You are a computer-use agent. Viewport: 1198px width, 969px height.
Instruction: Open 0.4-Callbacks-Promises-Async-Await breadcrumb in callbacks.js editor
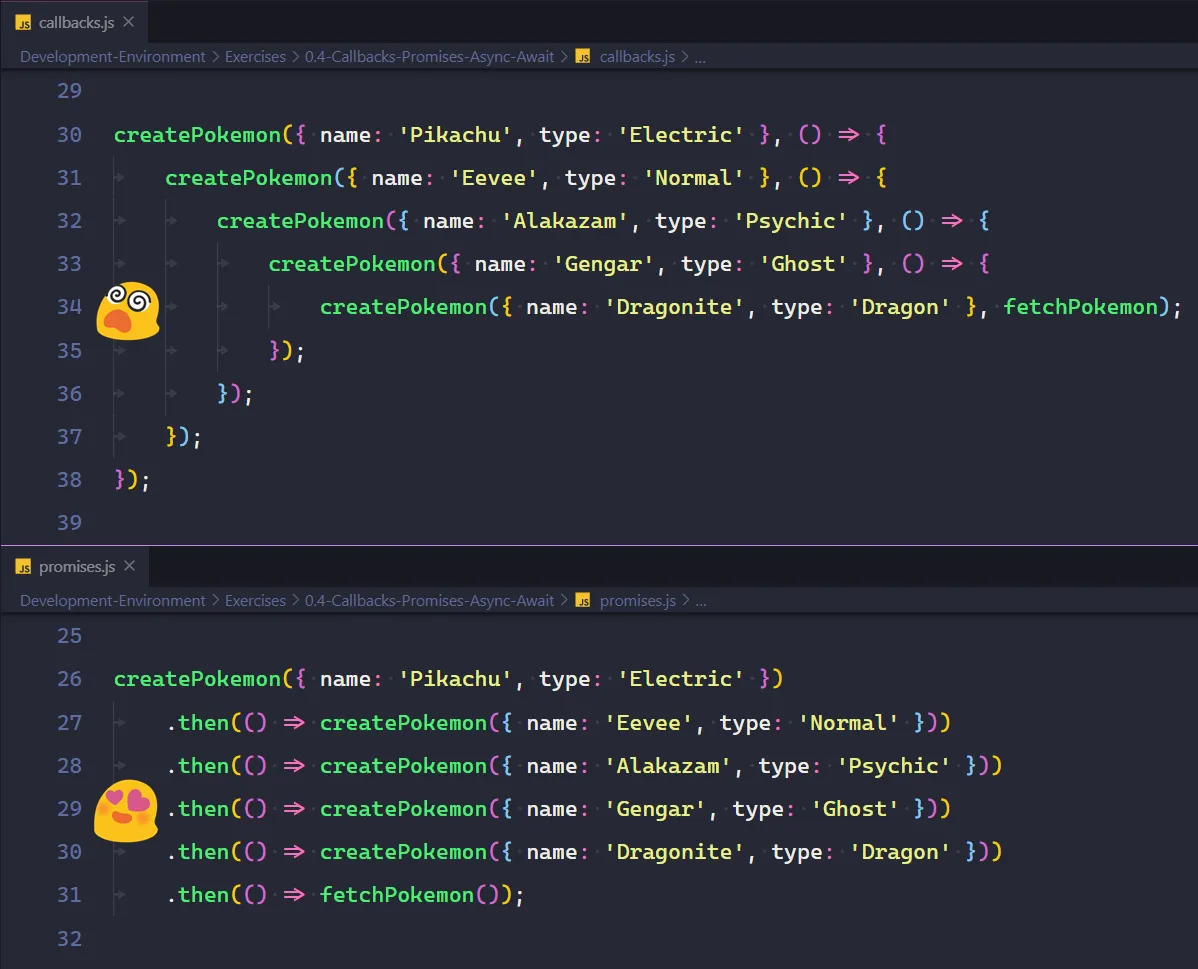(x=429, y=57)
